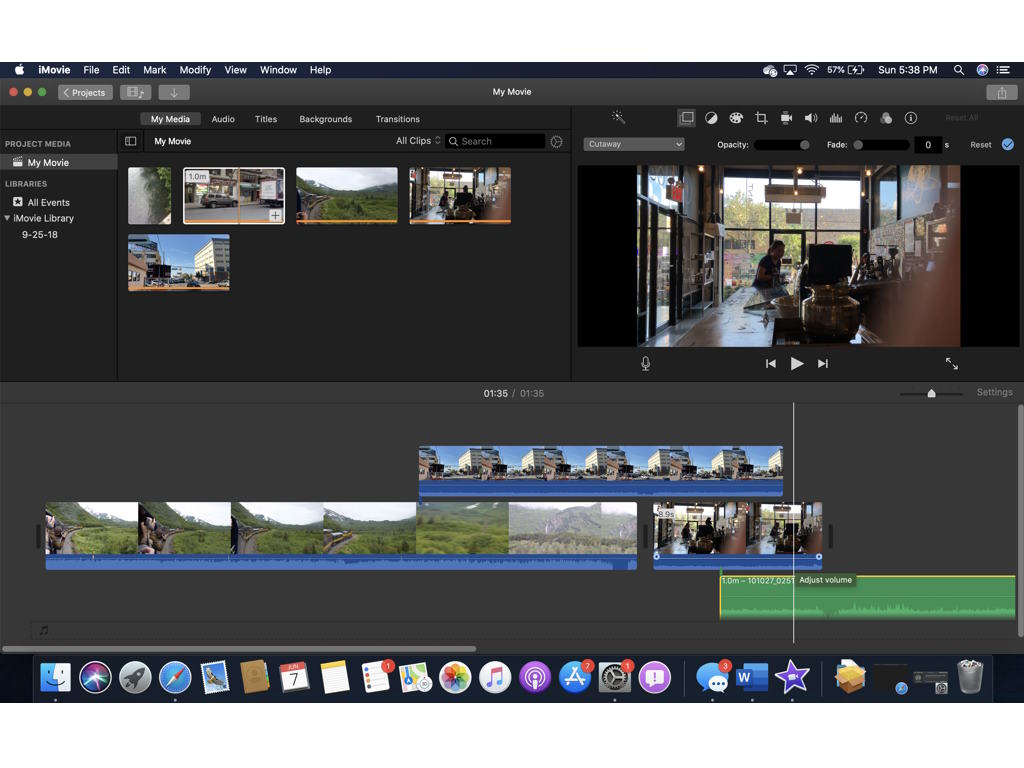Go back to Projects
Image resolution: width=1024 pixels, height=768 pixels.
point(86,92)
